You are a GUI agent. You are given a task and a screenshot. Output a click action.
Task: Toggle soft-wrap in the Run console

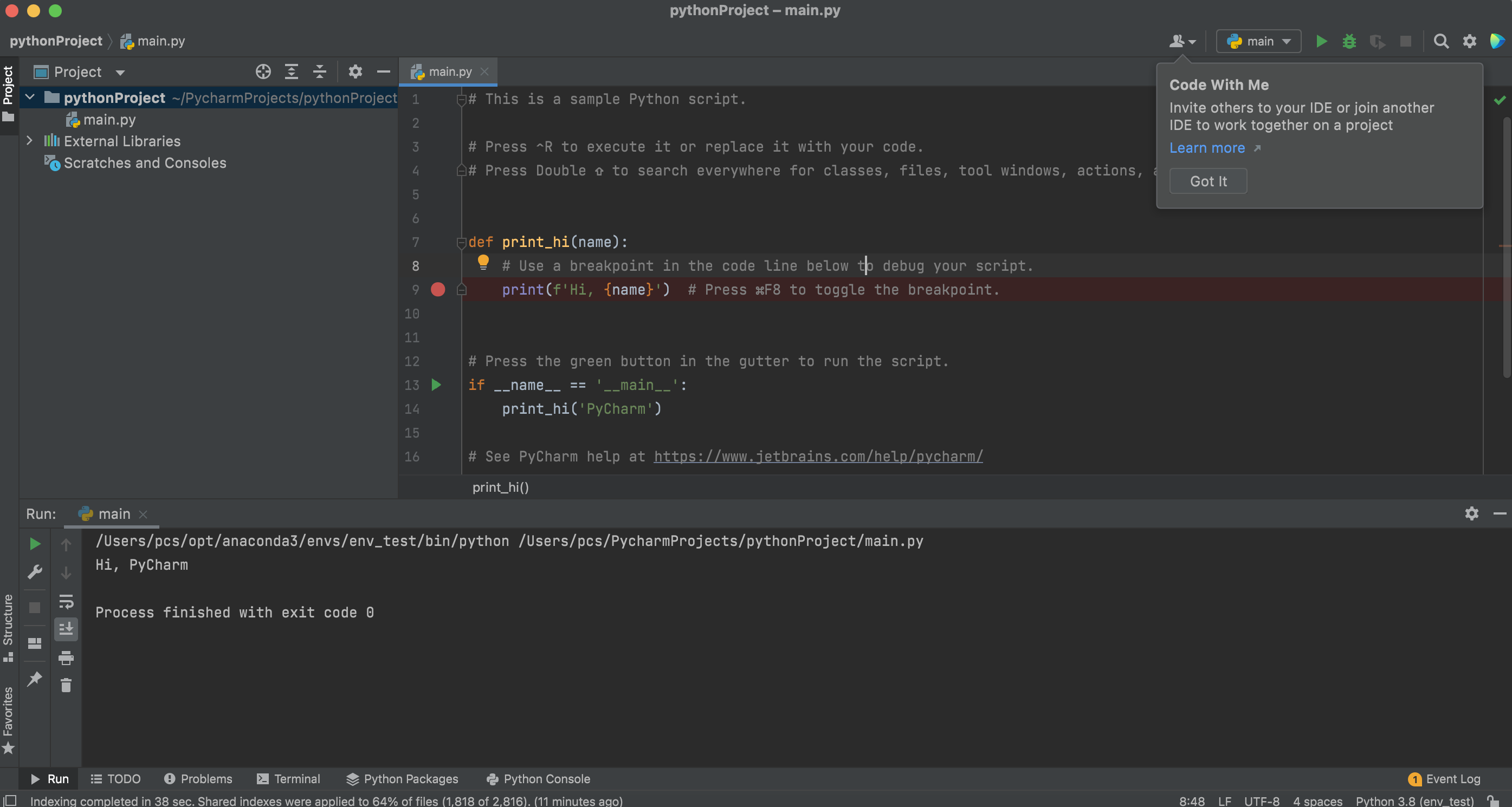tap(66, 601)
